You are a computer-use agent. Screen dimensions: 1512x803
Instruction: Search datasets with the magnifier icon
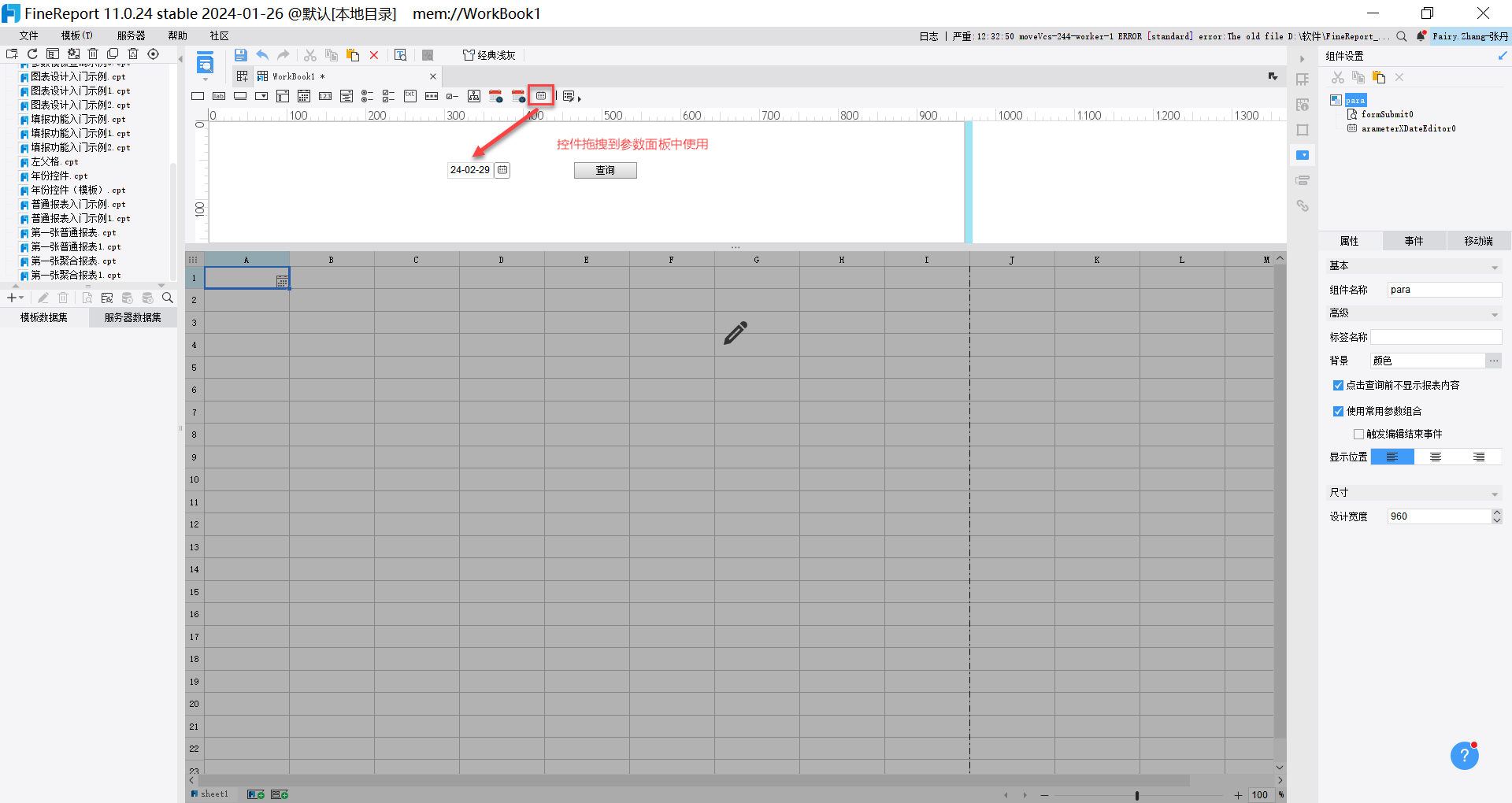(x=168, y=298)
